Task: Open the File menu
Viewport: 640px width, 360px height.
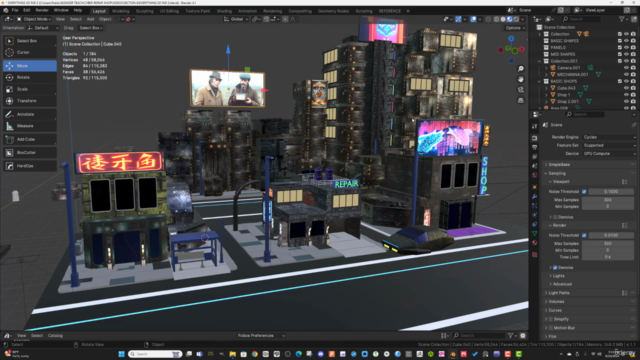Action: point(15,10)
